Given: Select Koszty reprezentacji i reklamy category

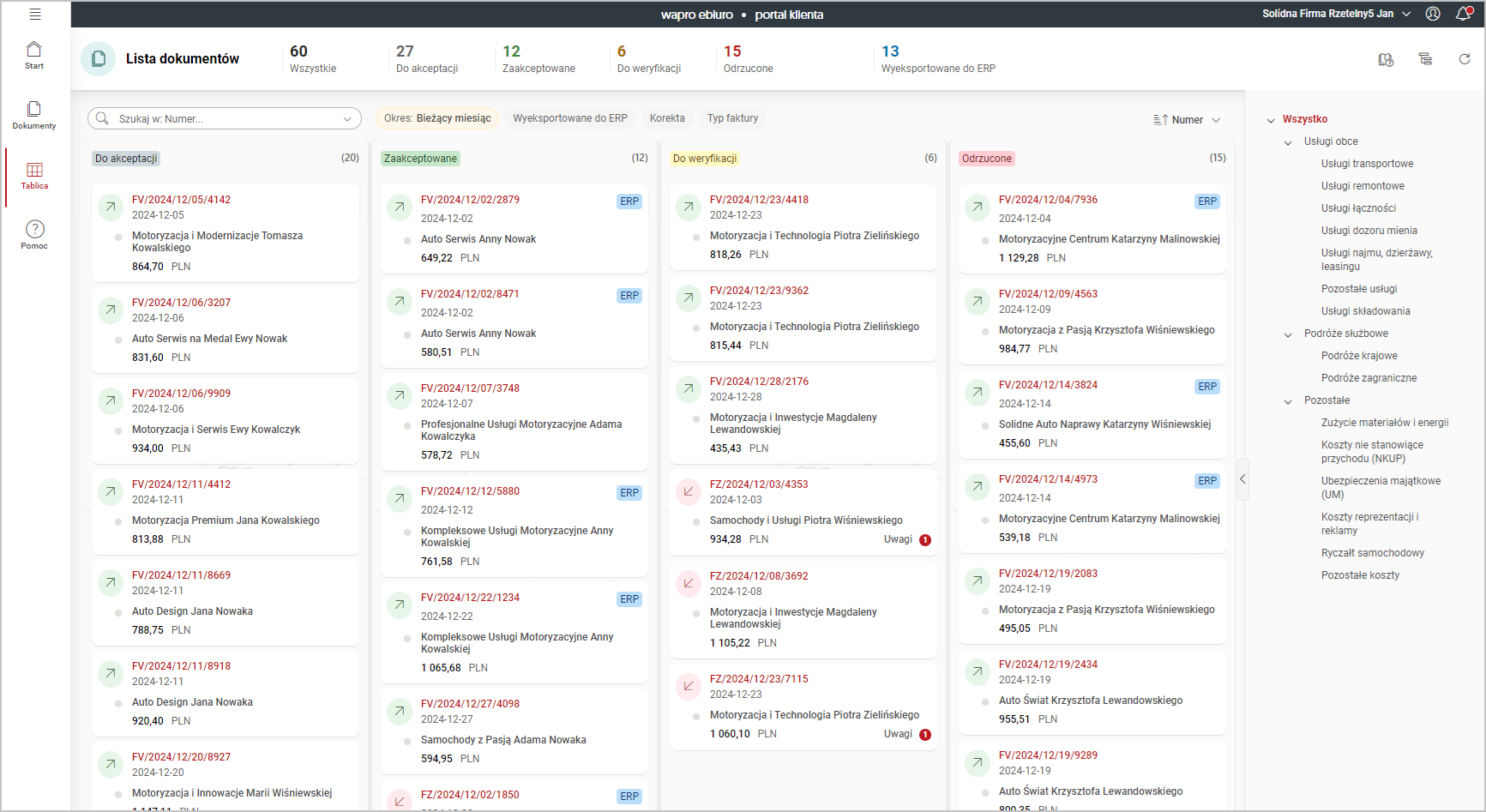Looking at the screenshot, I should click(1369, 524).
